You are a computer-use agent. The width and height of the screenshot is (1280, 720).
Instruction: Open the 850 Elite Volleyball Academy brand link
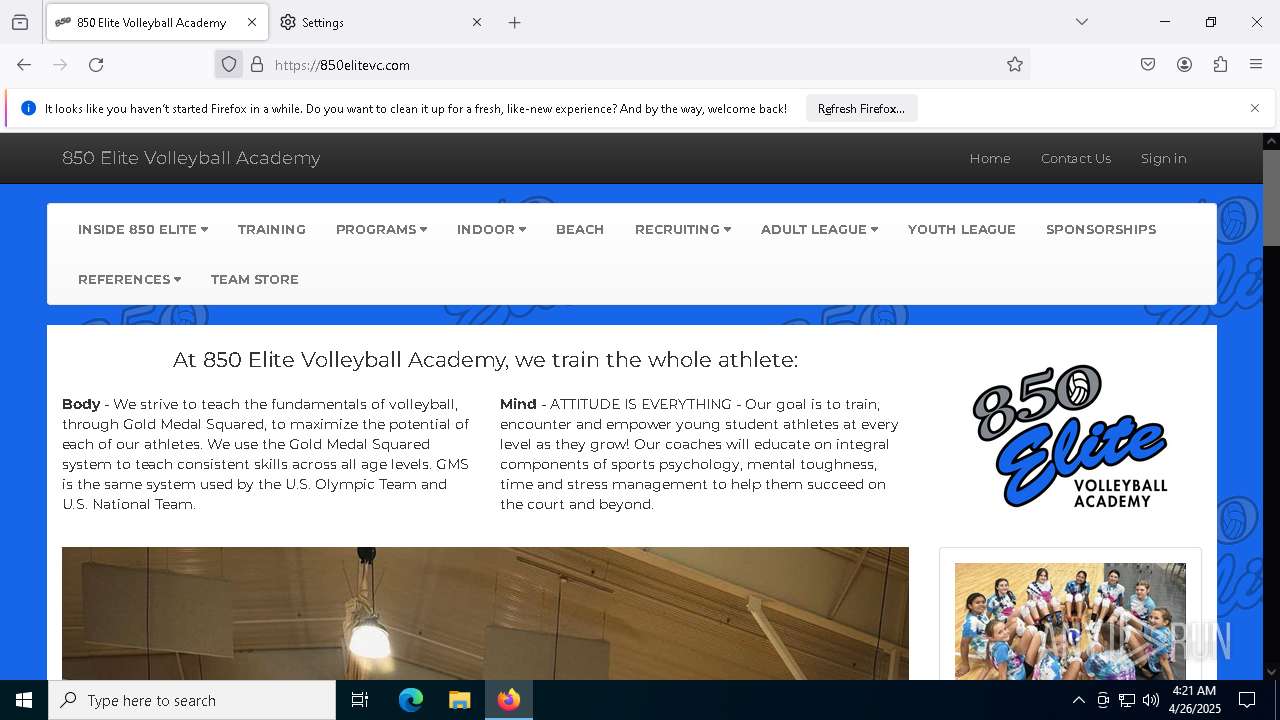pyautogui.click(x=191, y=158)
